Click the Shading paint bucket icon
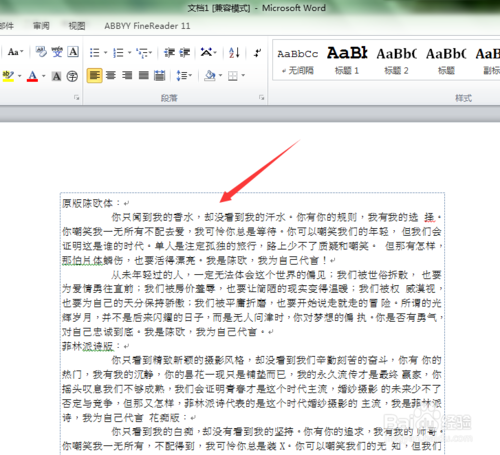This screenshot has height=455, width=500. [210, 76]
